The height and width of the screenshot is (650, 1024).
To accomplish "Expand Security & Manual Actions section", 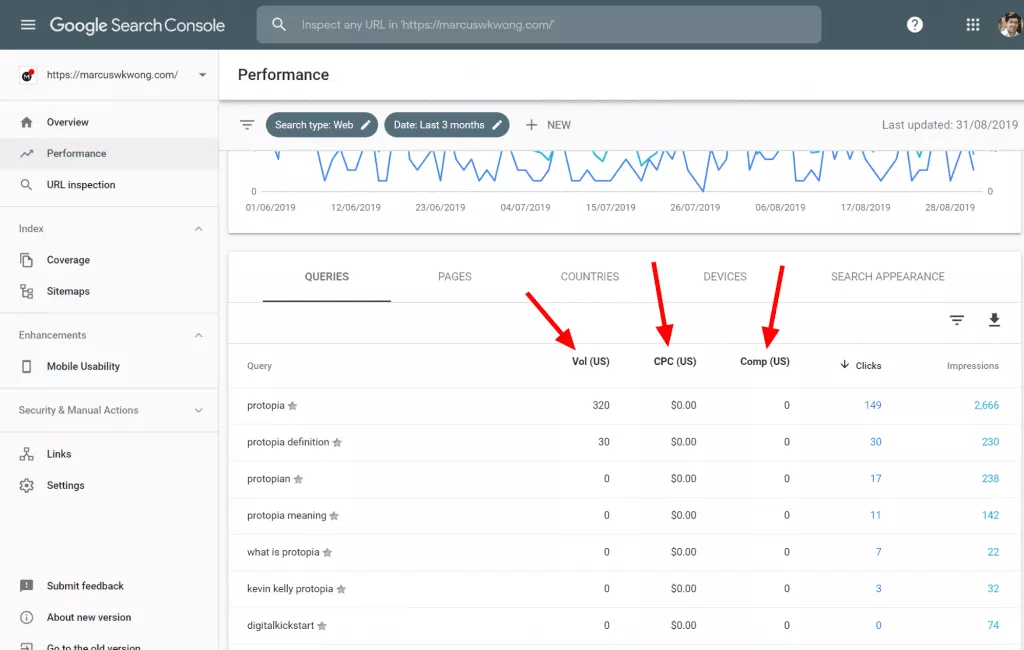I will pos(196,410).
